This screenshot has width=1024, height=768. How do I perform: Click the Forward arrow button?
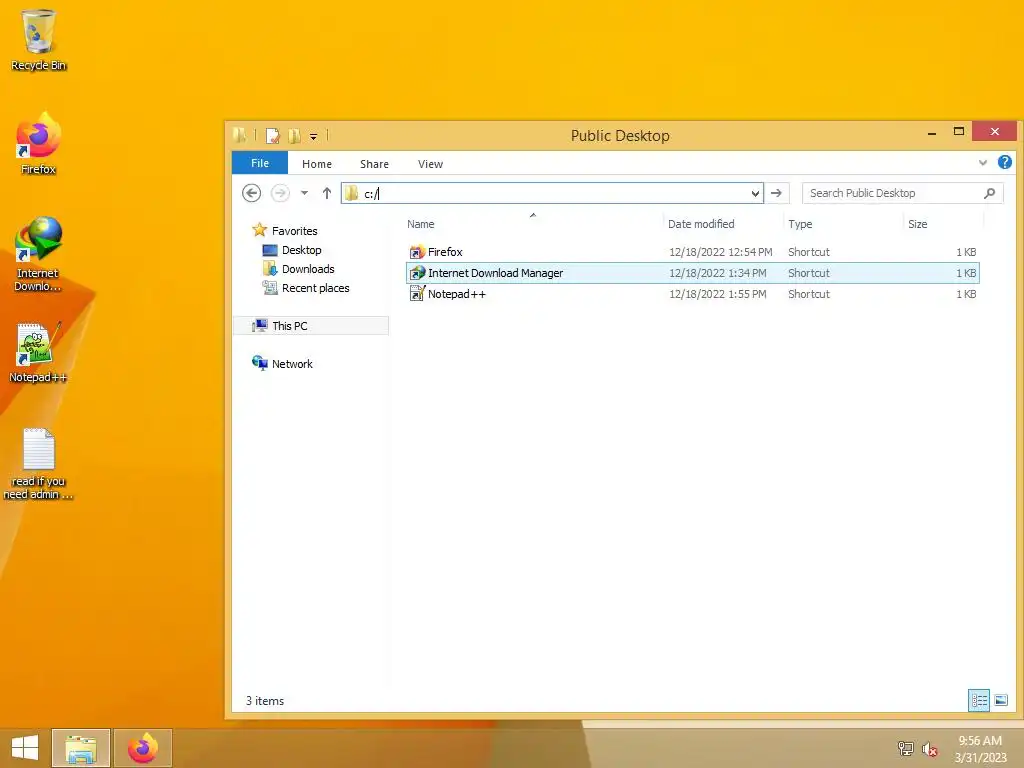tap(280, 193)
